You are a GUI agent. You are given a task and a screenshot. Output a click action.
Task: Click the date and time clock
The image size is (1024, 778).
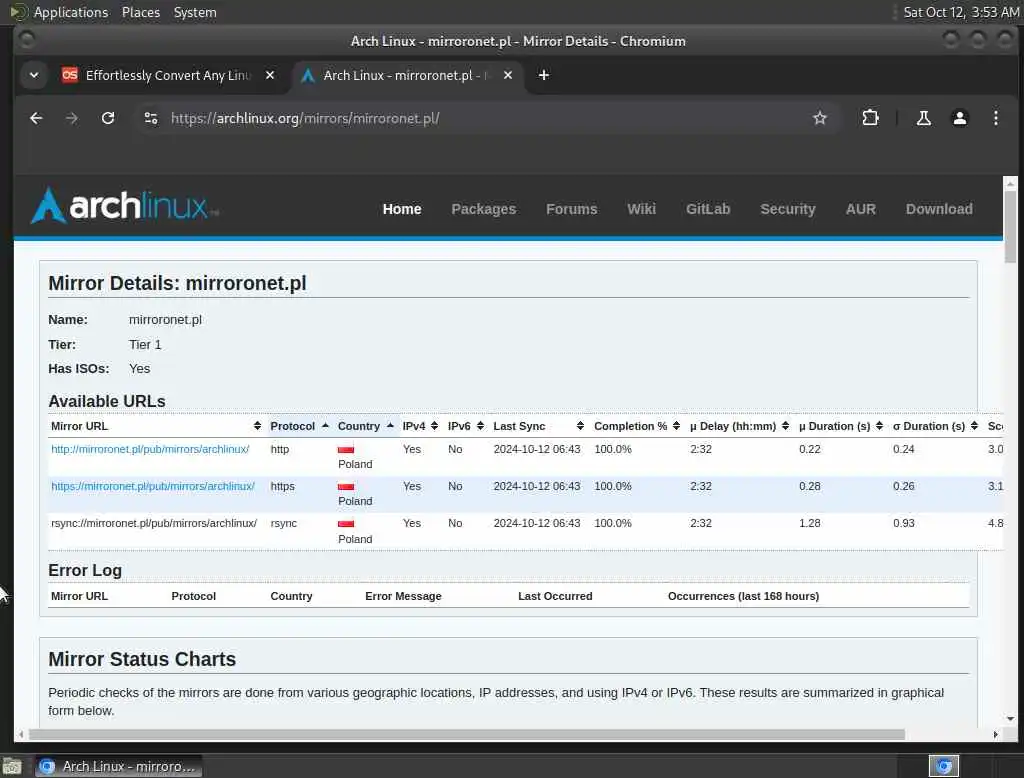coord(961,12)
